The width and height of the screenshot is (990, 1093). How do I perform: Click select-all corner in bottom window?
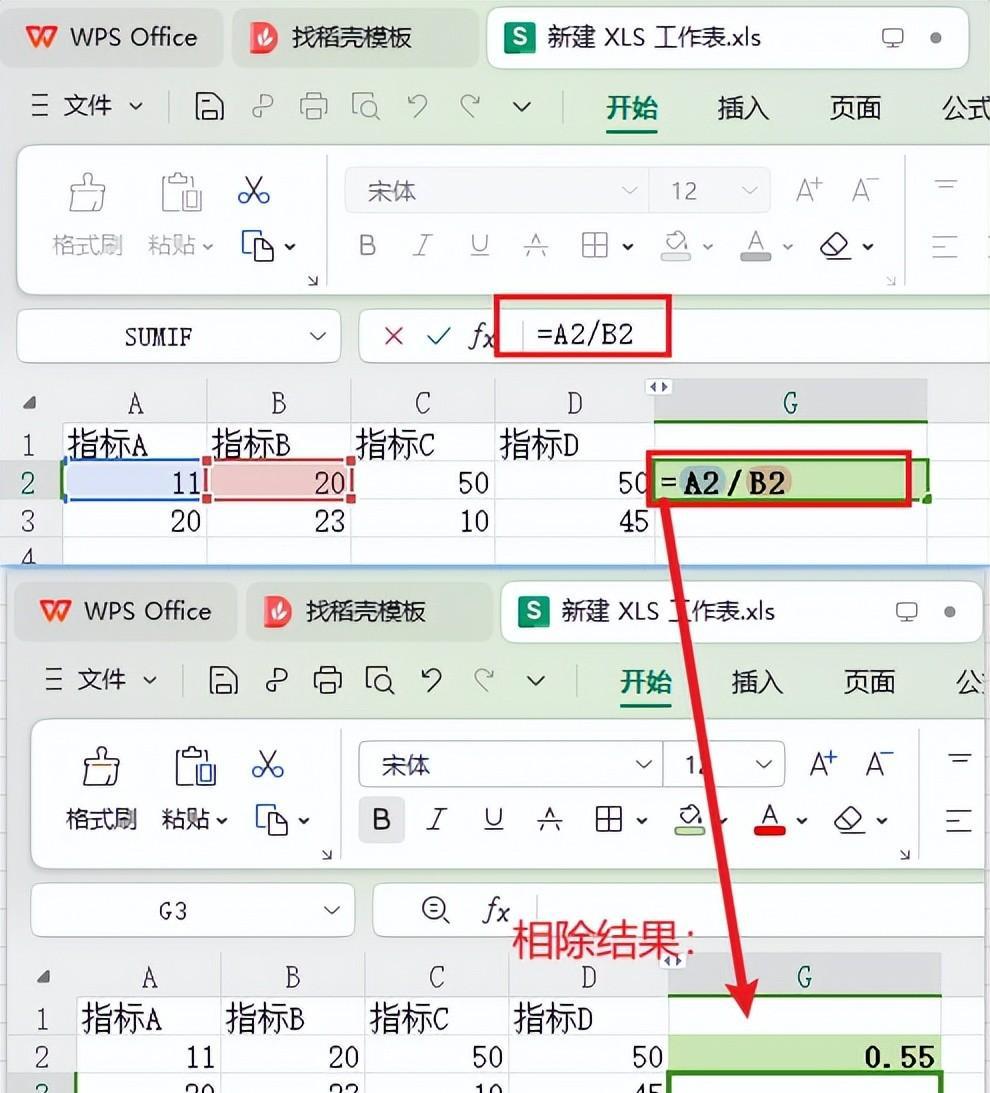tap(43, 977)
